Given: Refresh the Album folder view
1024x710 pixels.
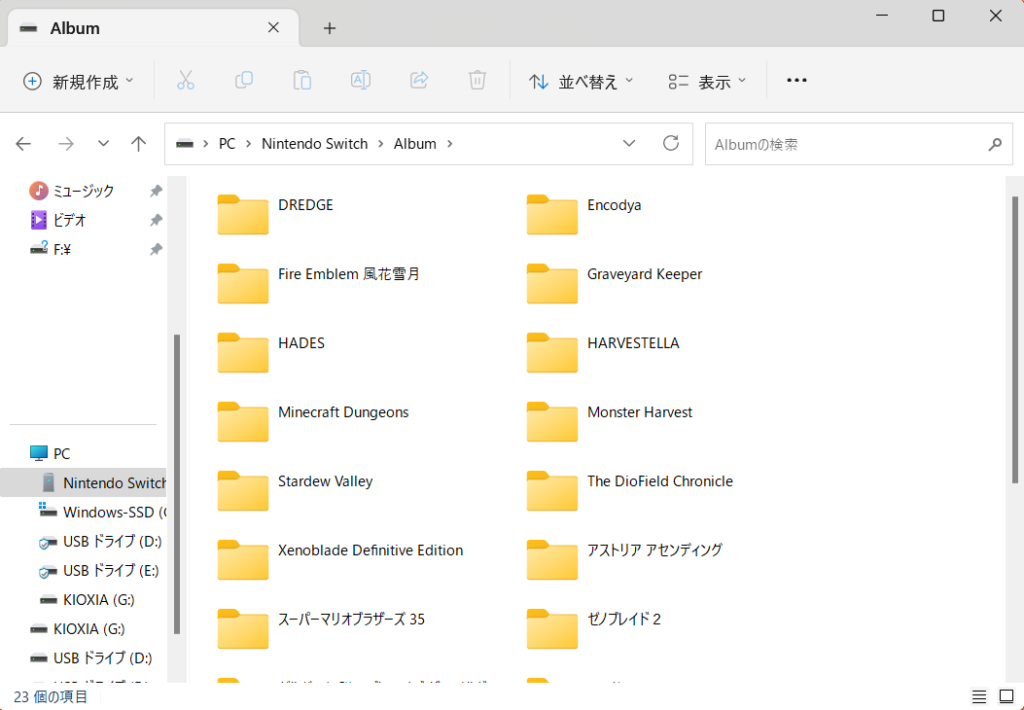Looking at the screenshot, I should pyautogui.click(x=671, y=144).
